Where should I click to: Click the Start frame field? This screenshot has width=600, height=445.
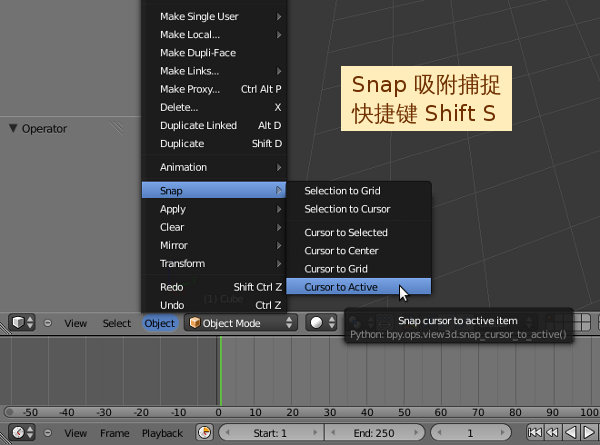pyautogui.click(x=271, y=433)
